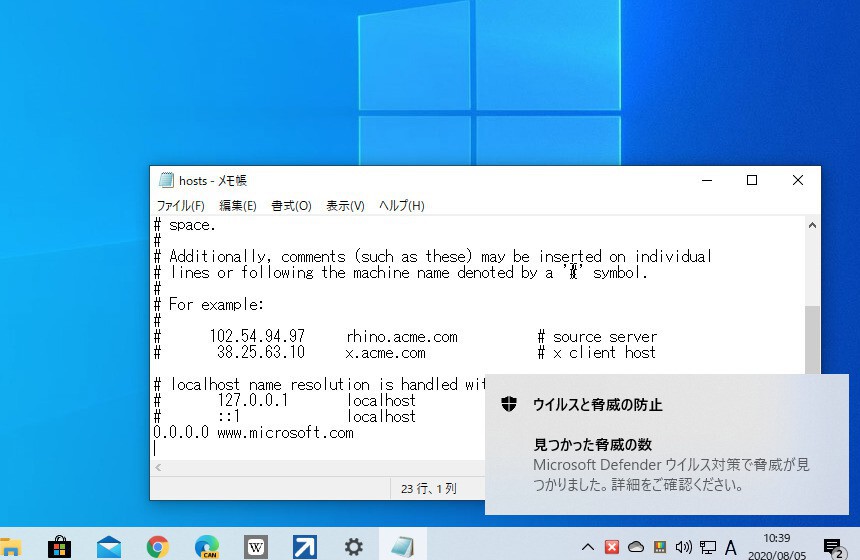
Task: Open File Explorer from the taskbar
Action: tap(10, 547)
